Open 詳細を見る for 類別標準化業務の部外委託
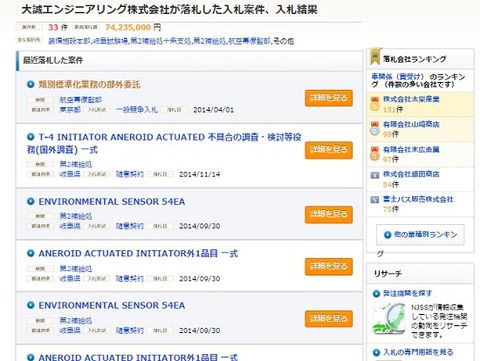Image resolution: width=480 pixels, height=361 pixels. coord(329,98)
